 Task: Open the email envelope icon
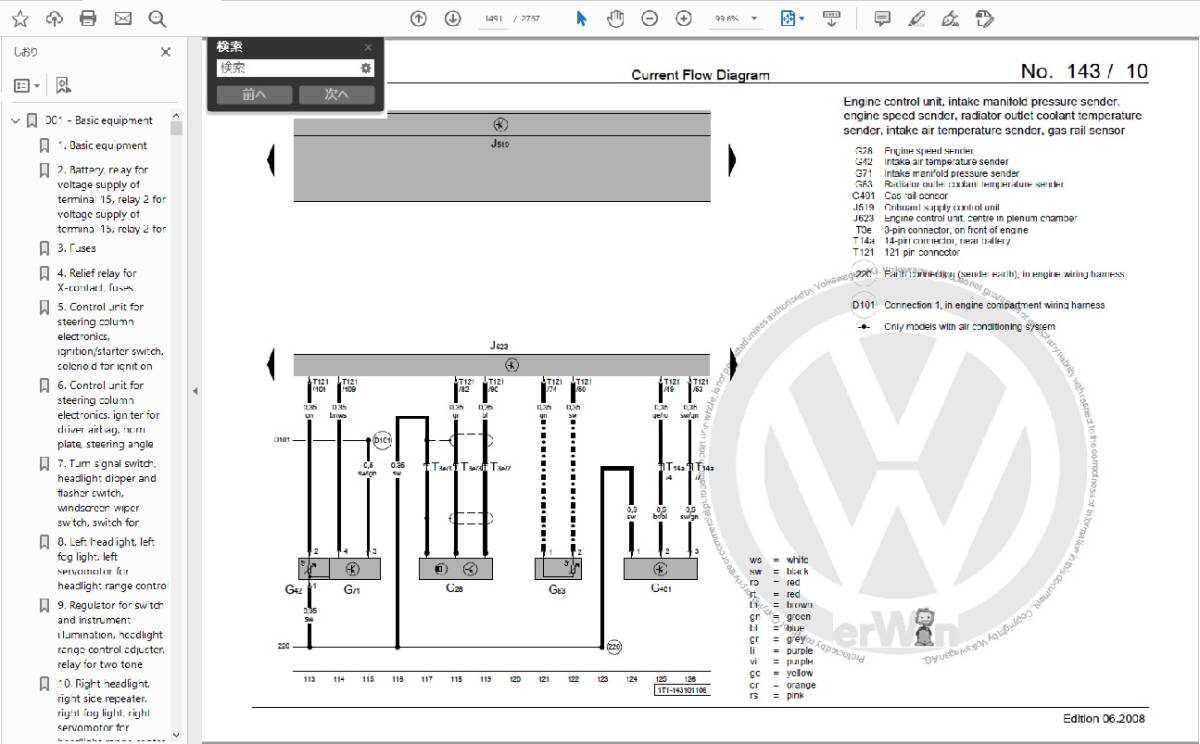point(122,19)
